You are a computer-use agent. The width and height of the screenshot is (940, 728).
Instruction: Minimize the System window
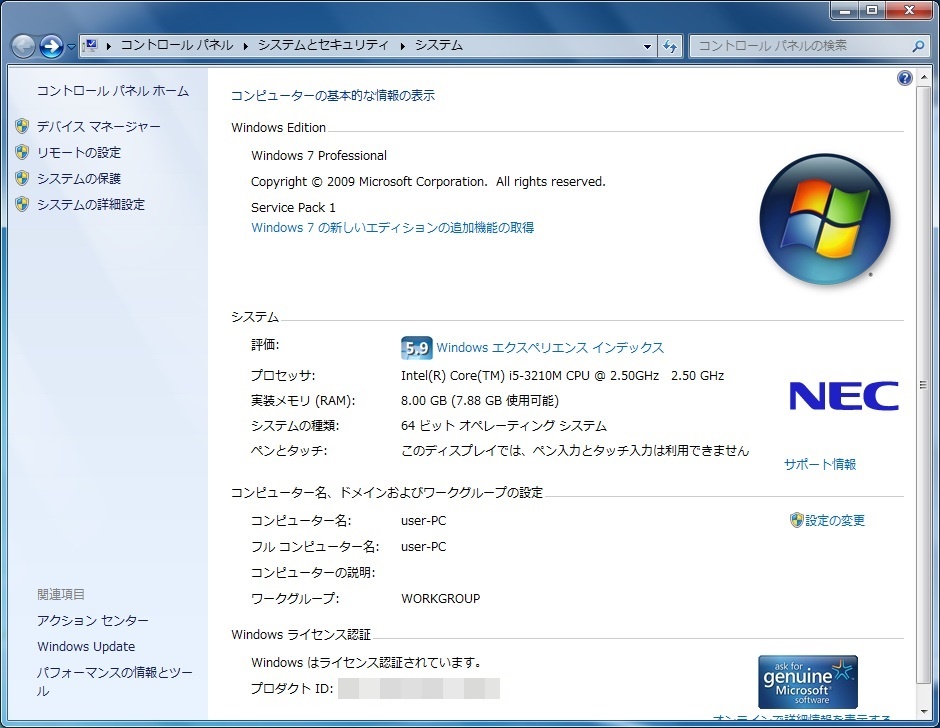pos(845,10)
